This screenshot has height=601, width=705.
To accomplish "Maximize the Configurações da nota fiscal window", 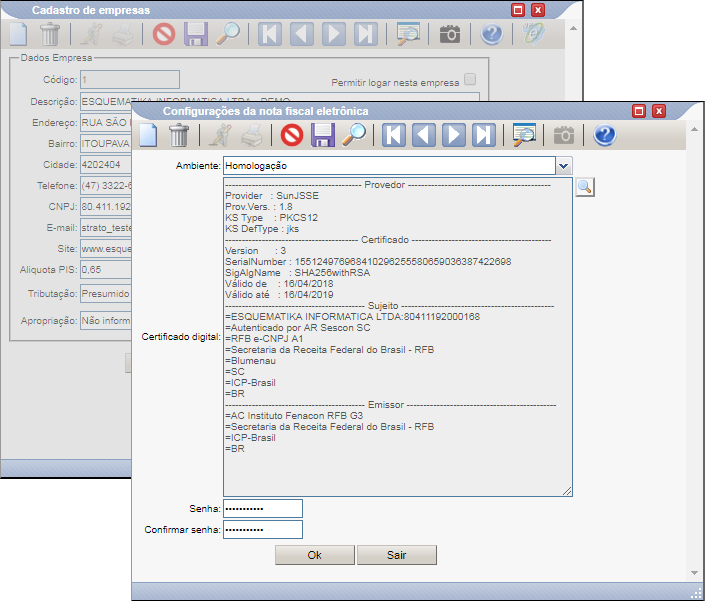I will coord(638,111).
